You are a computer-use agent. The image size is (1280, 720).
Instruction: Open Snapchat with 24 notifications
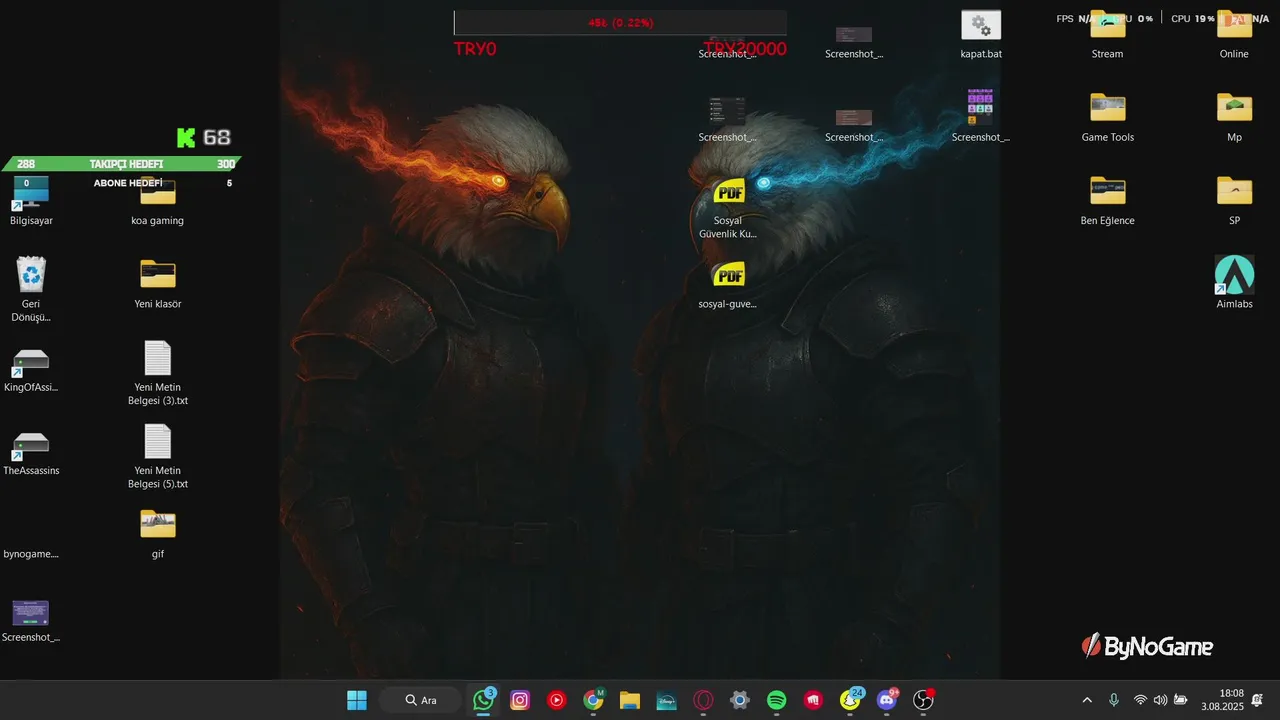(851, 700)
